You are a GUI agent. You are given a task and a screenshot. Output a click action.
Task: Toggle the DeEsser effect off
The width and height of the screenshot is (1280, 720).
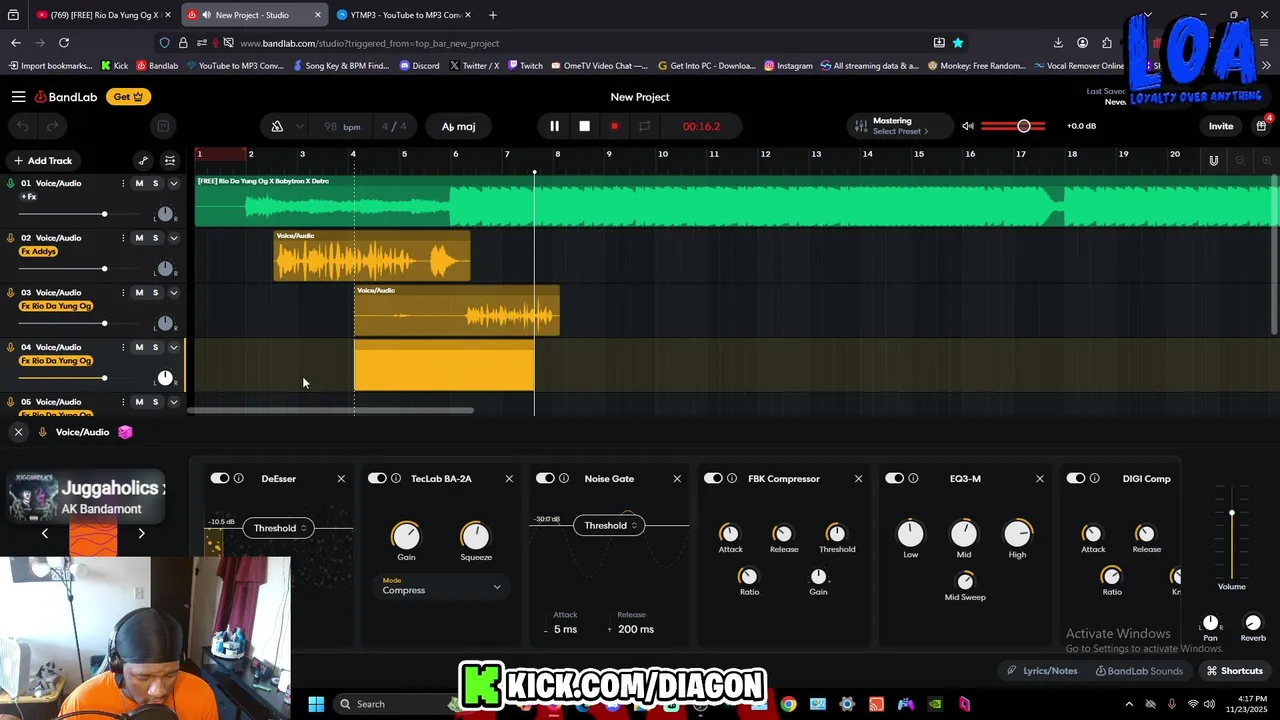(x=219, y=478)
